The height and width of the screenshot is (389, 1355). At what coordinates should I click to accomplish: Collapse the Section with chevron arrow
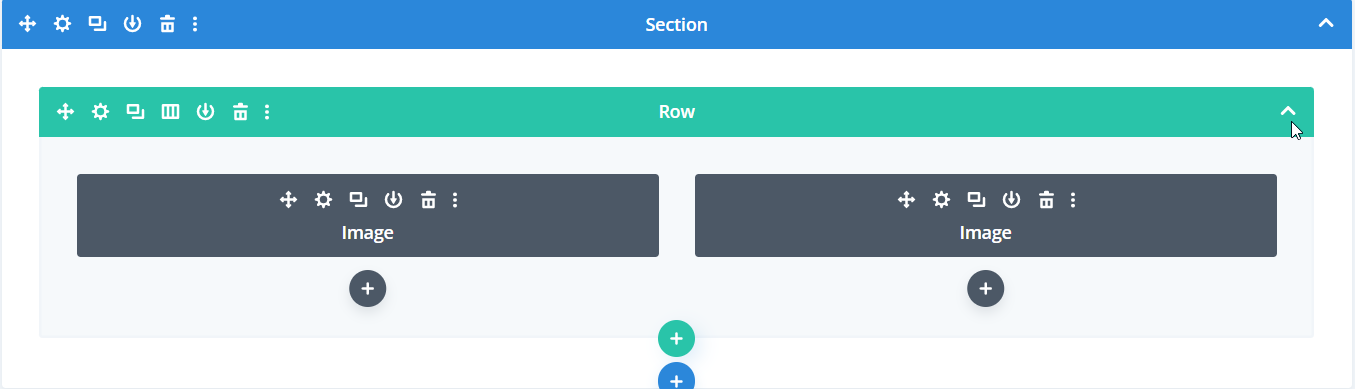(1326, 23)
